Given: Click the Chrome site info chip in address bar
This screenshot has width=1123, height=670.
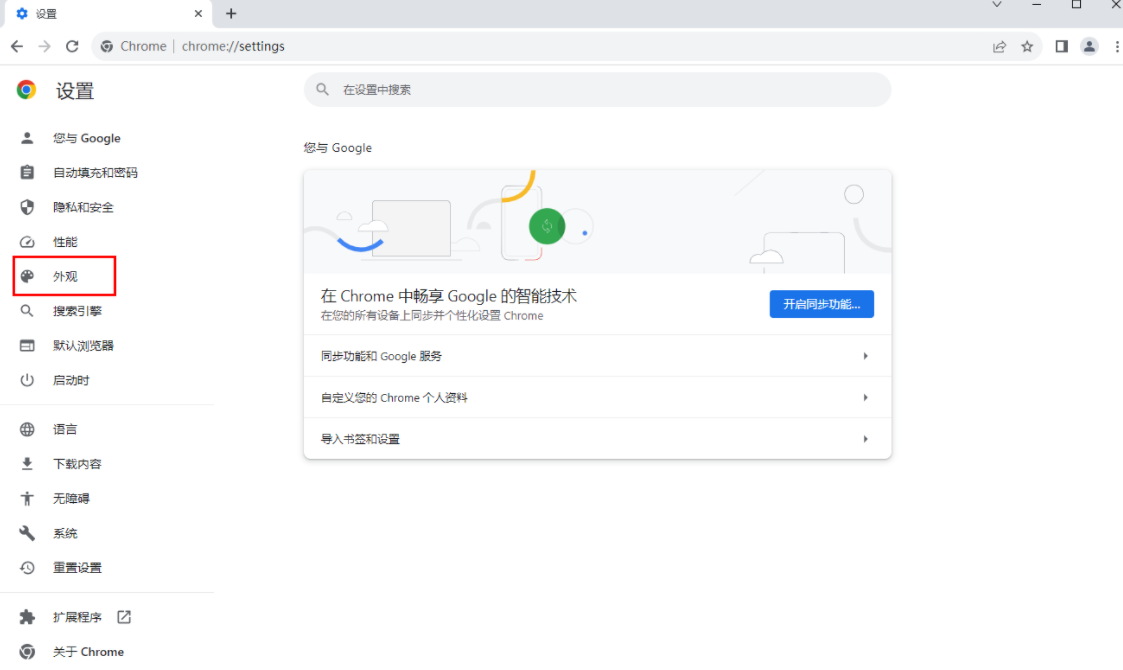Looking at the screenshot, I should point(134,47).
